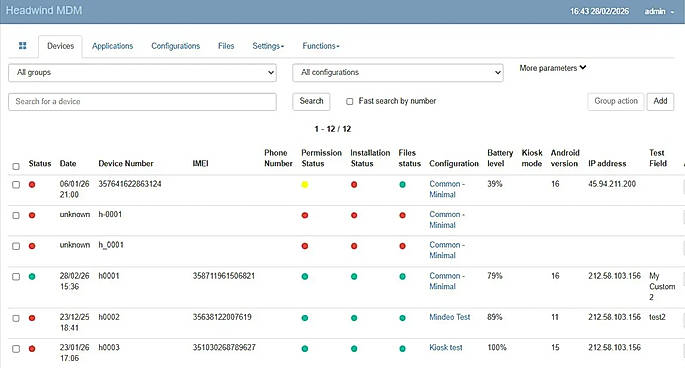The image size is (685, 368).
Task: Click green files status dot of h0002
Action: tap(402, 318)
